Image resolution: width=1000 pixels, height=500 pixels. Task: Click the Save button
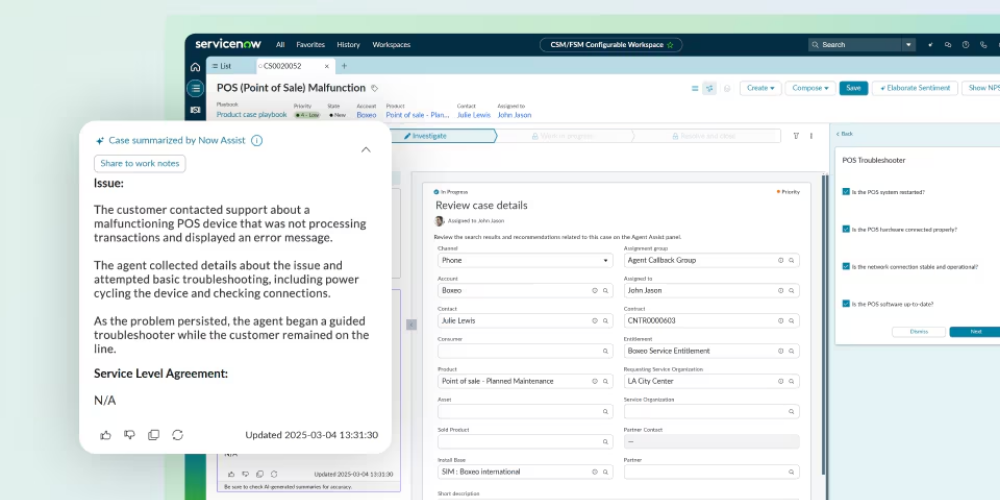853,88
